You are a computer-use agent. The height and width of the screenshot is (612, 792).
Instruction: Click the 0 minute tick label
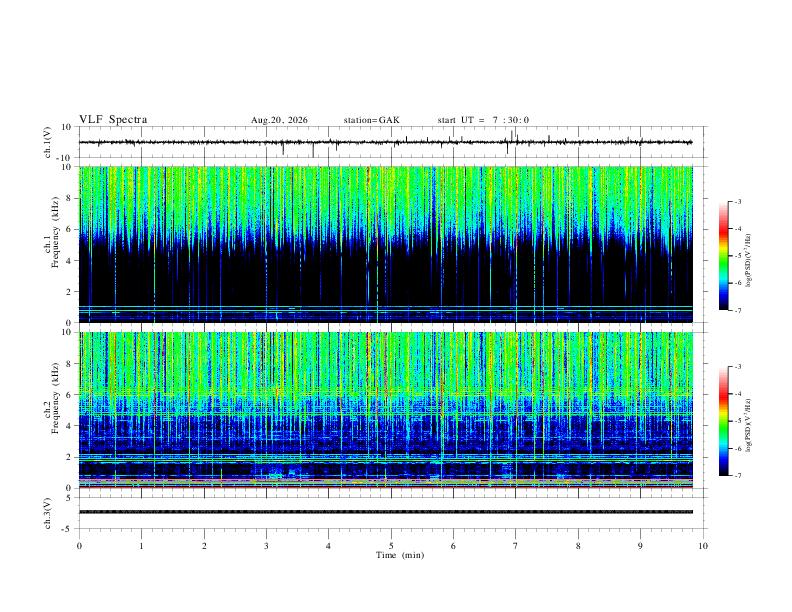coord(79,546)
